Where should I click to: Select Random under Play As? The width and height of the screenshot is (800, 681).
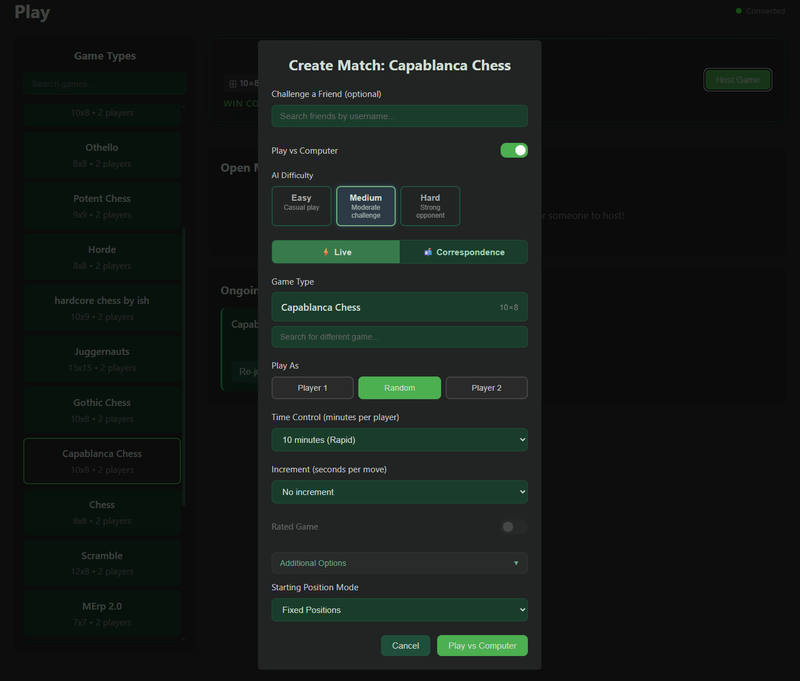399,388
